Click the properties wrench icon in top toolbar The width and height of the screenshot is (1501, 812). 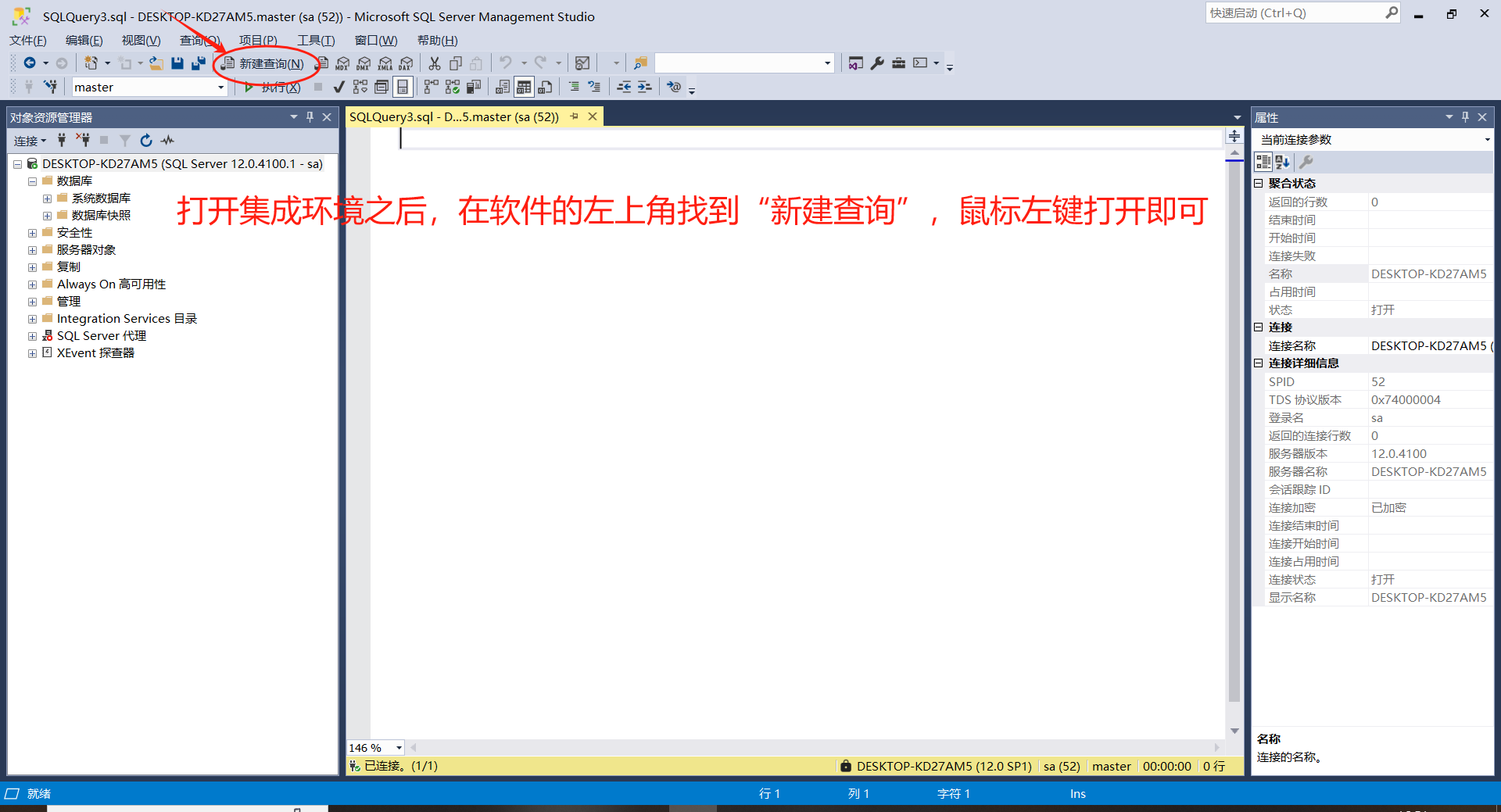pyautogui.click(x=877, y=63)
